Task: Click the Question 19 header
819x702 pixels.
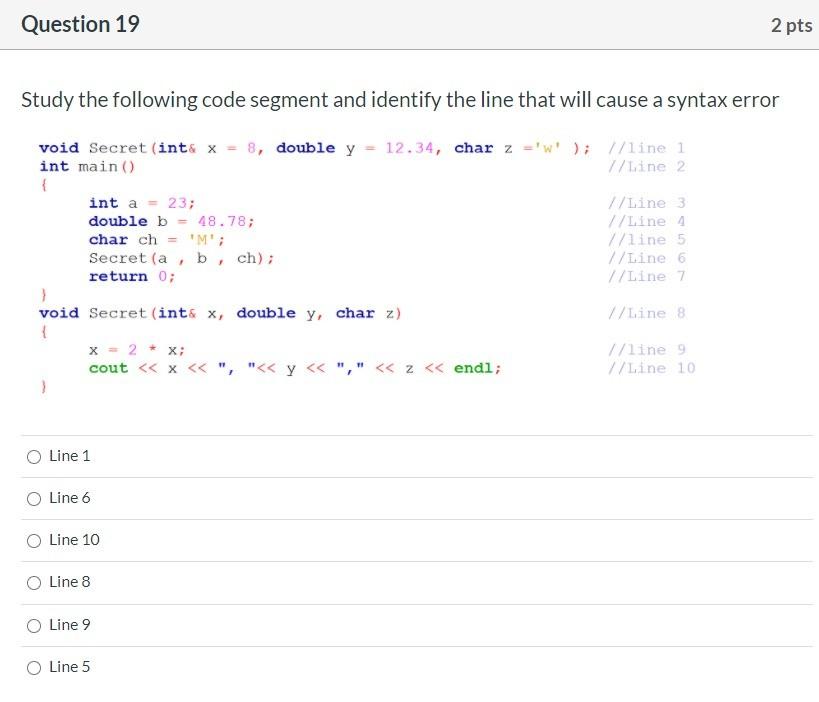Action: (x=80, y=24)
